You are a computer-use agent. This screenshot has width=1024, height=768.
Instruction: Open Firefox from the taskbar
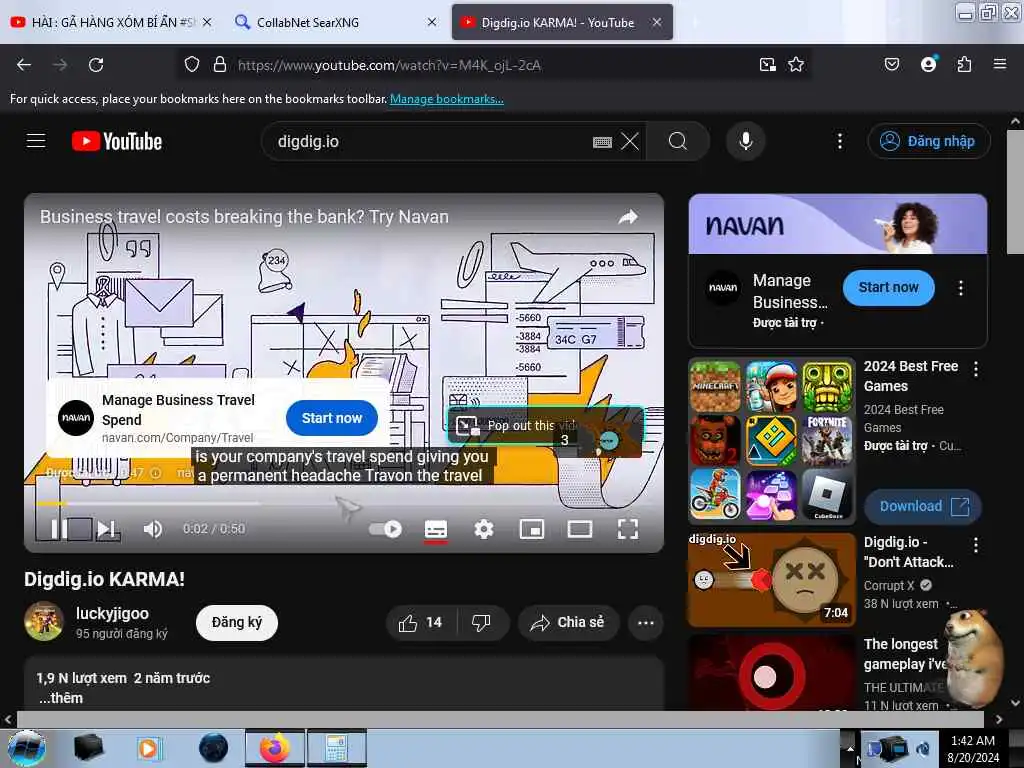tap(275, 748)
